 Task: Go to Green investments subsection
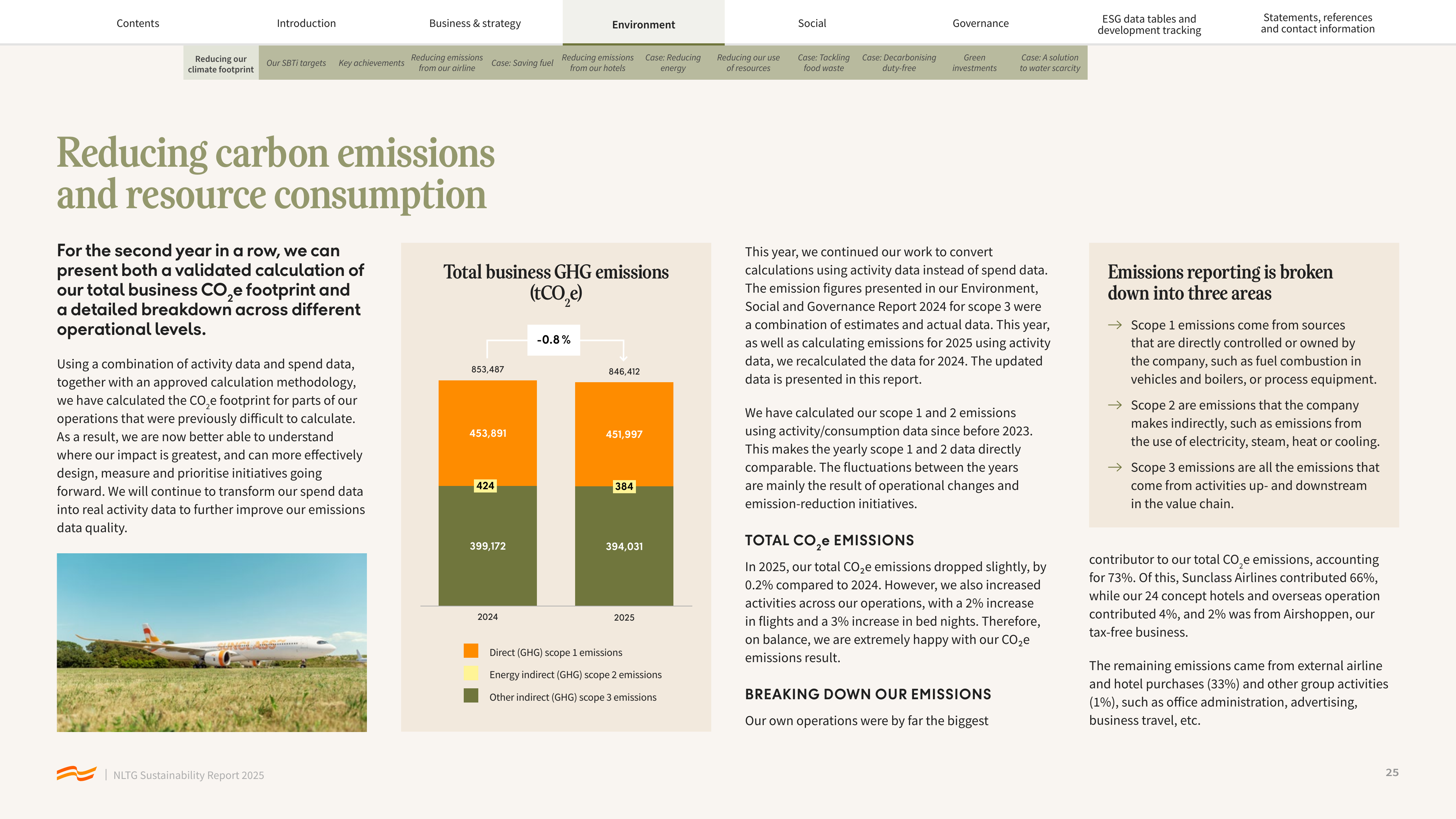click(974, 63)
